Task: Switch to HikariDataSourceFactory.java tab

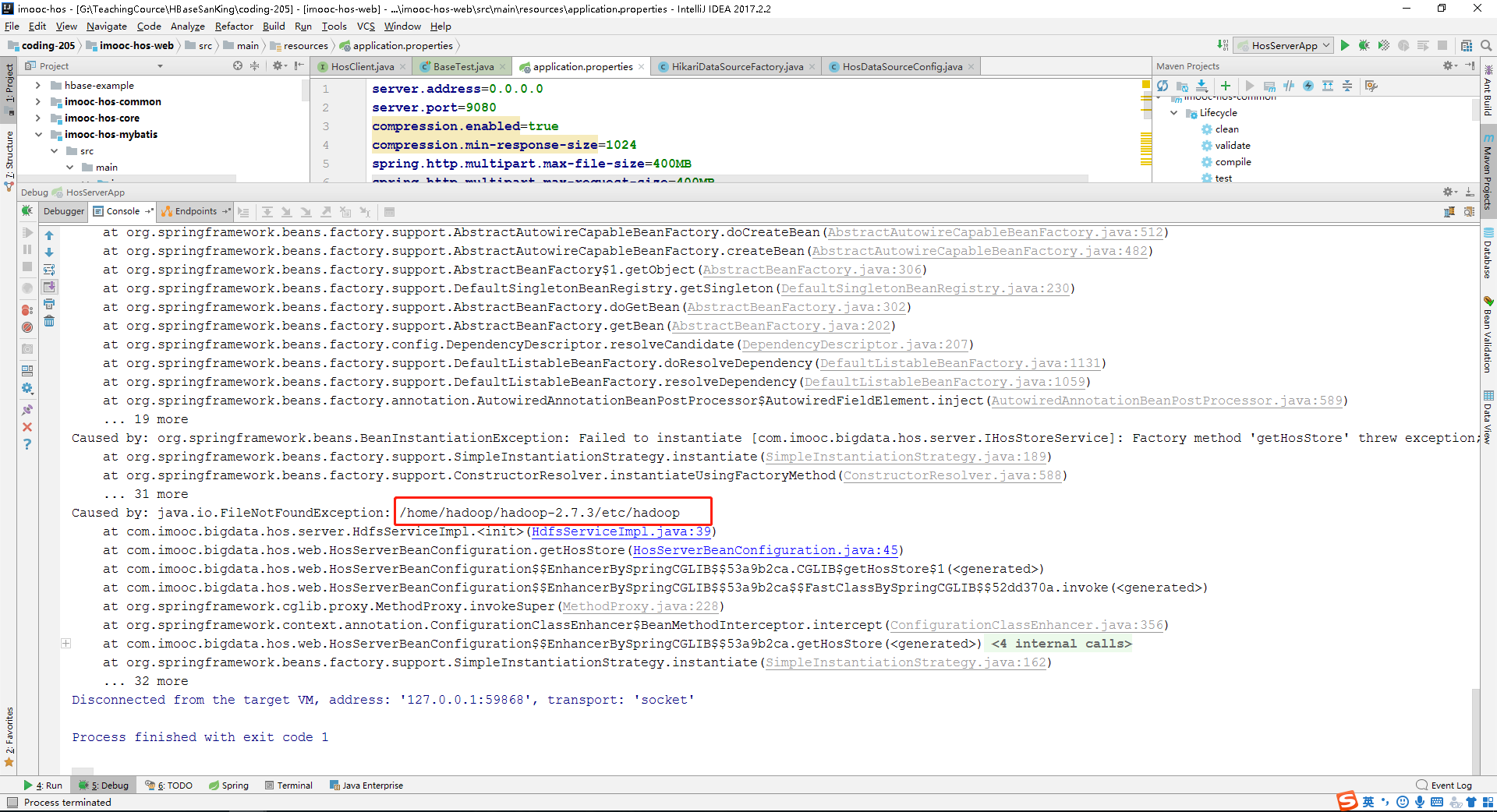Action: [737, 67]
